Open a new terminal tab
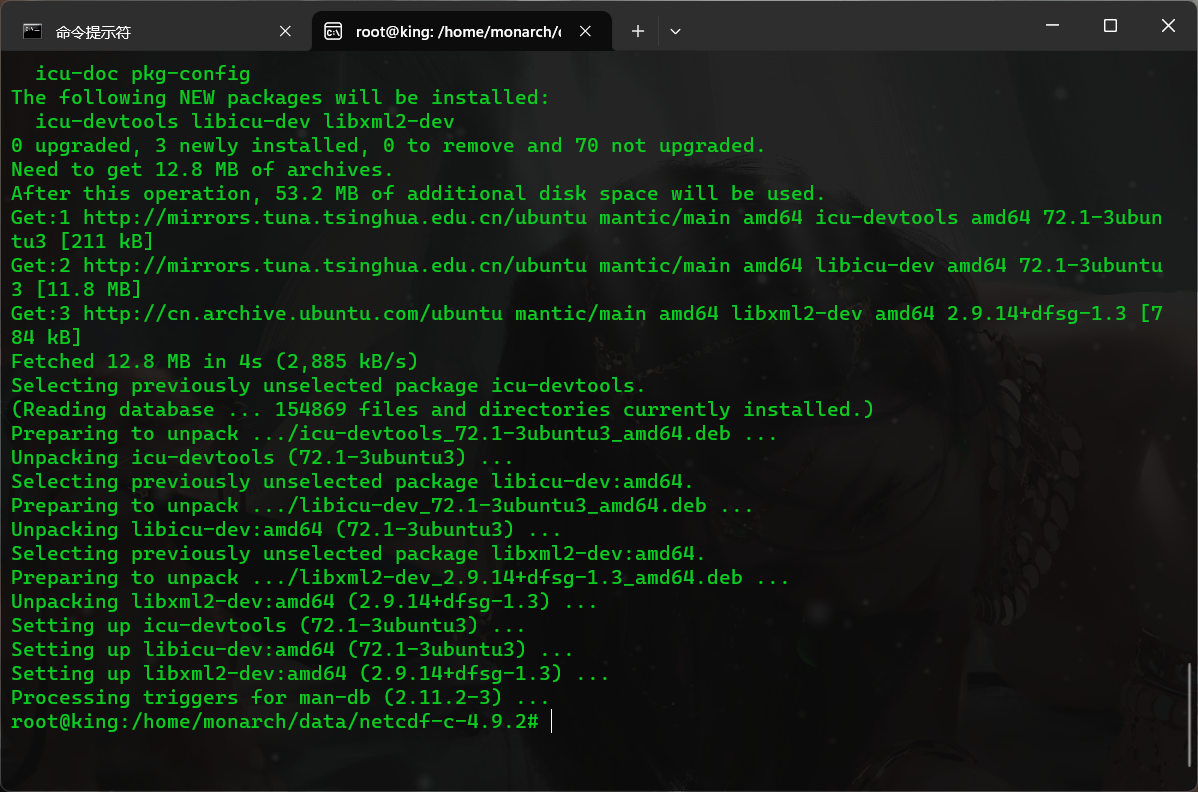The width and height of the screenshot is (1198, 792). click(x=638, y=31)
